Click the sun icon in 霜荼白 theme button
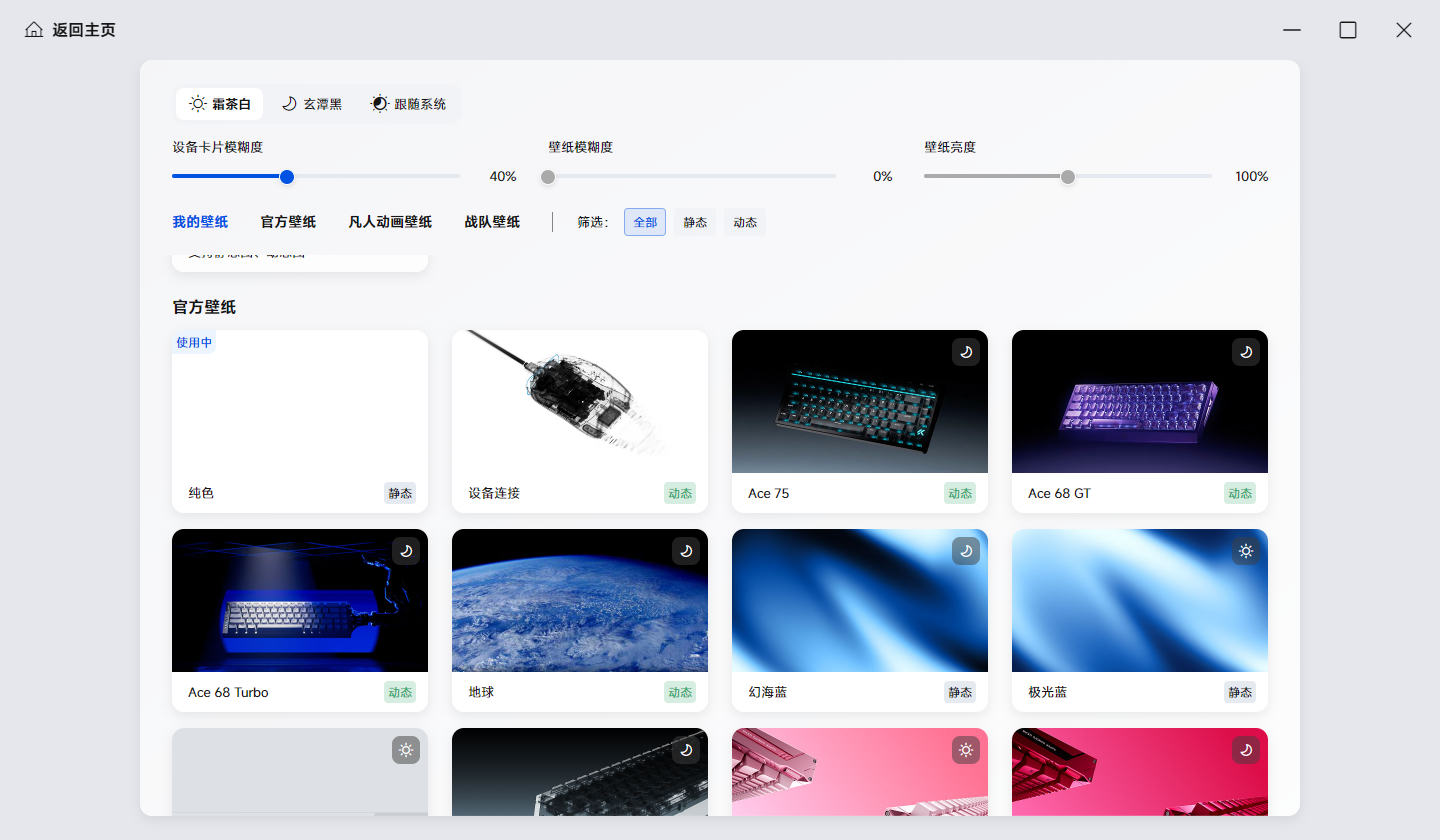The image size is (1440, 840). click(198, 104)
